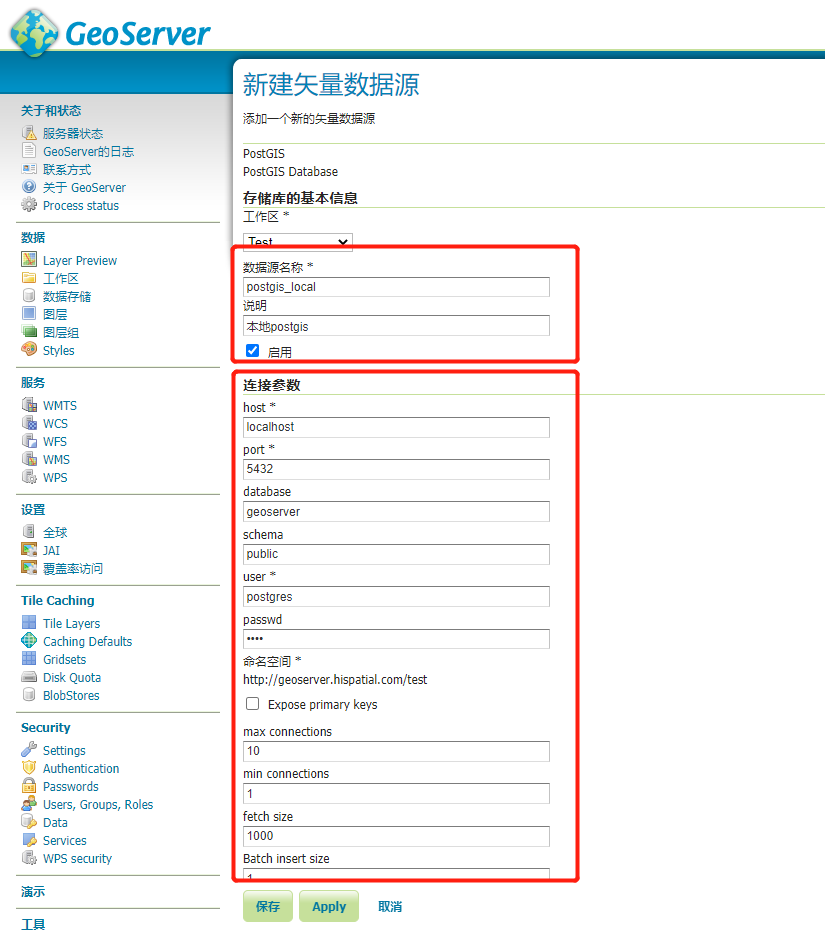Click the Caching Defaults globe icon
The height and width of the screenshot is (932, 825).
(29, 640)
